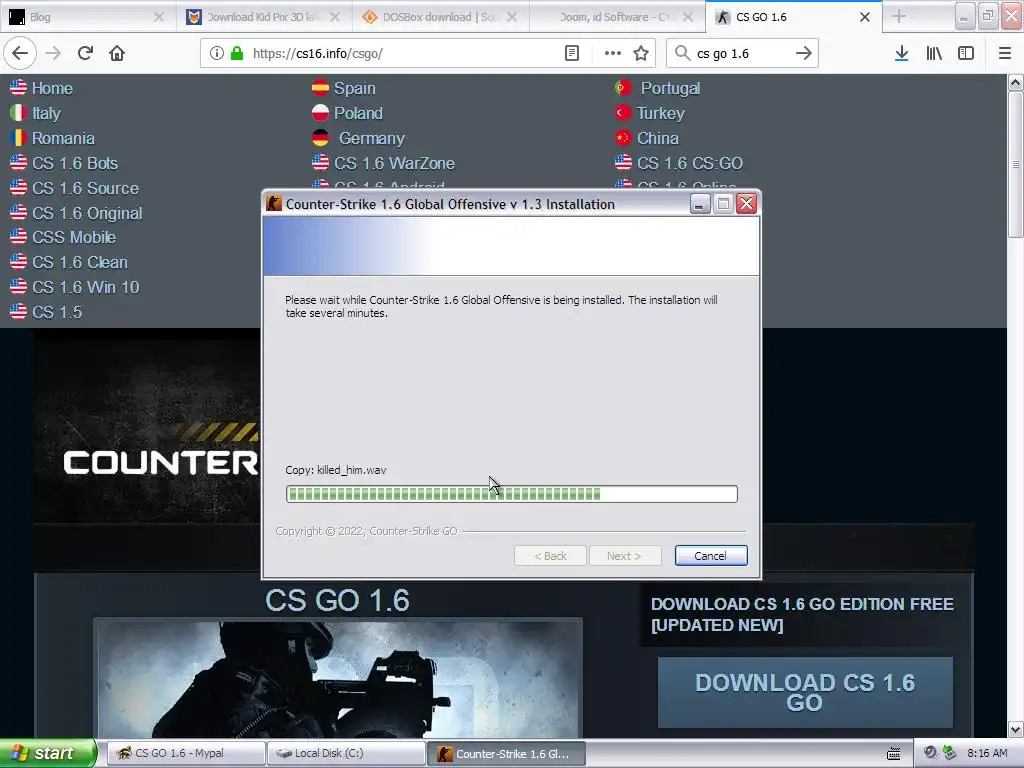Viewport: 1024px width, 768px height.
Task: Open the Spain link
Action: click(355, 88)
